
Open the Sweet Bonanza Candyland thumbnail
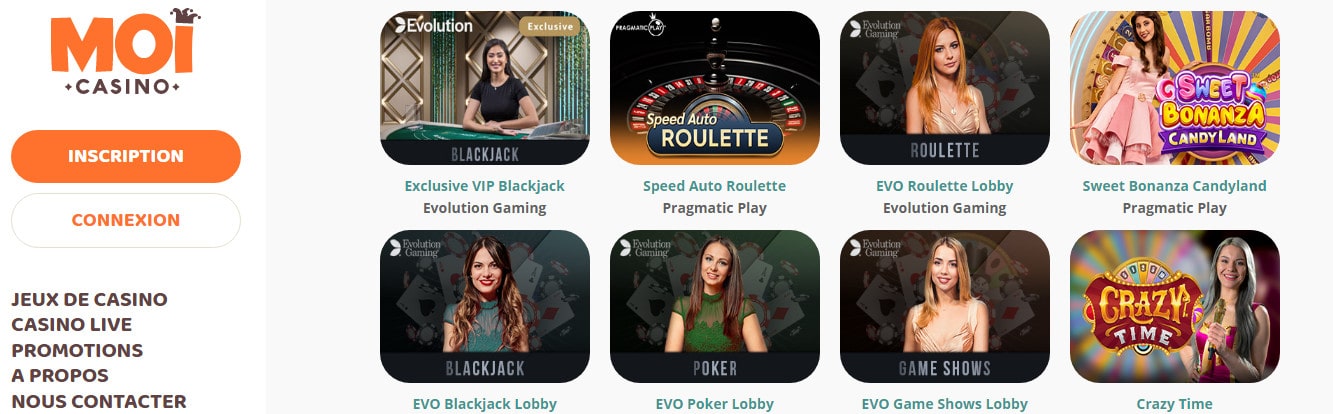(1175, 88)
